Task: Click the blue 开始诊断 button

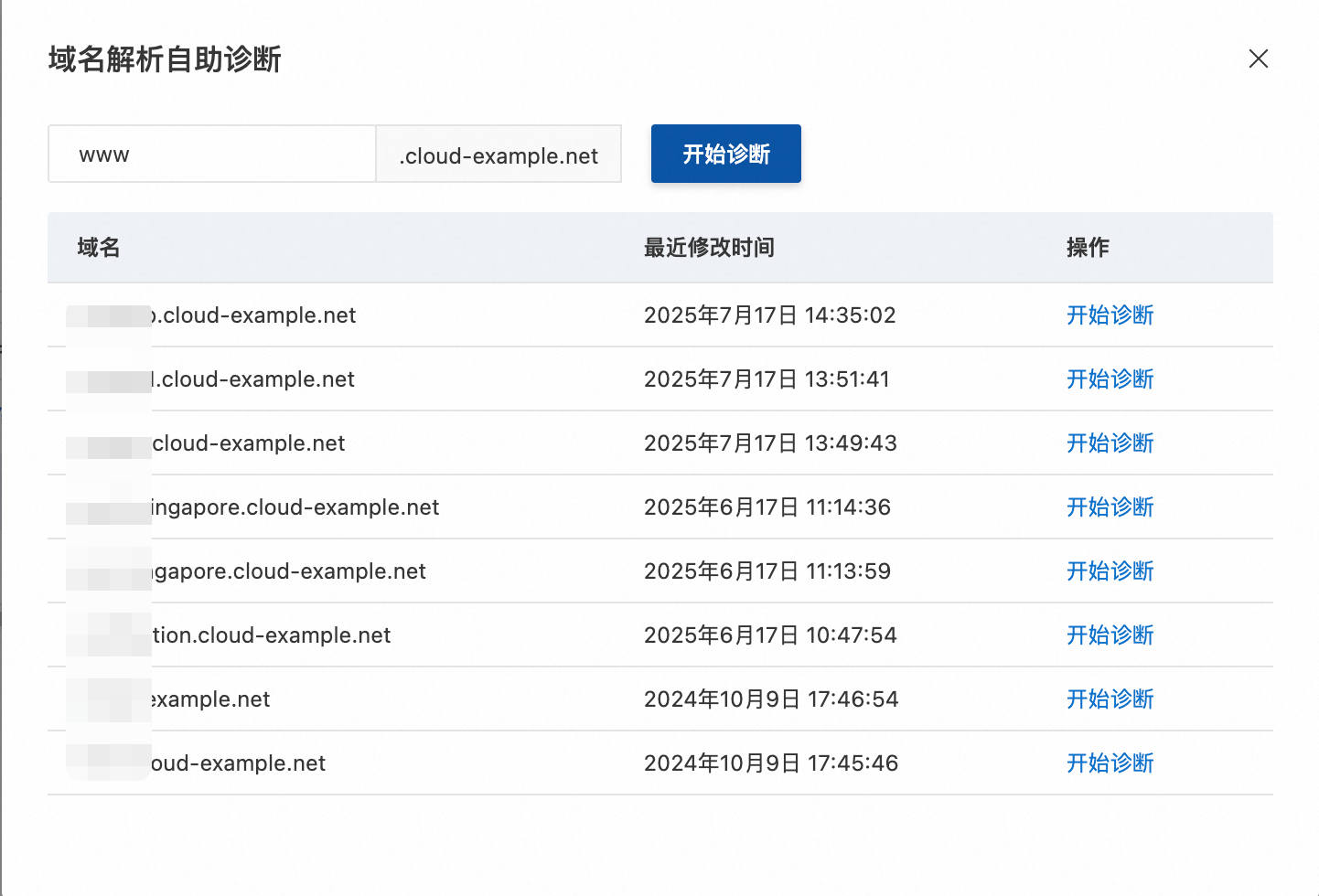Action: (726, 154)
